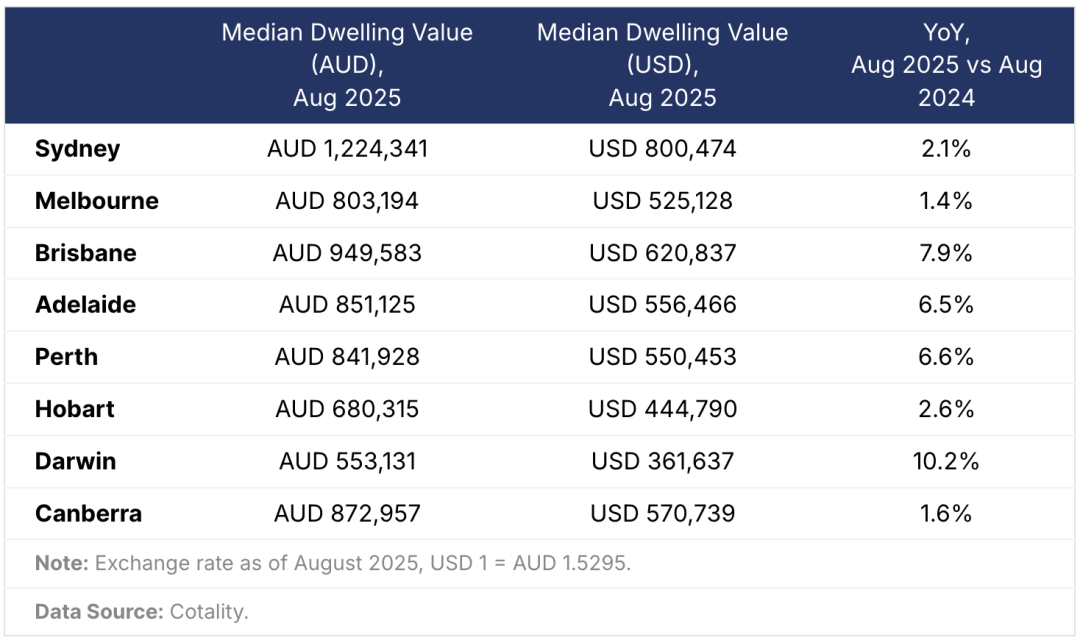Click the Median Dwelling Value (AUD) column header
This screenshot has width=1080, height=643.
click(x=347, y=65)
